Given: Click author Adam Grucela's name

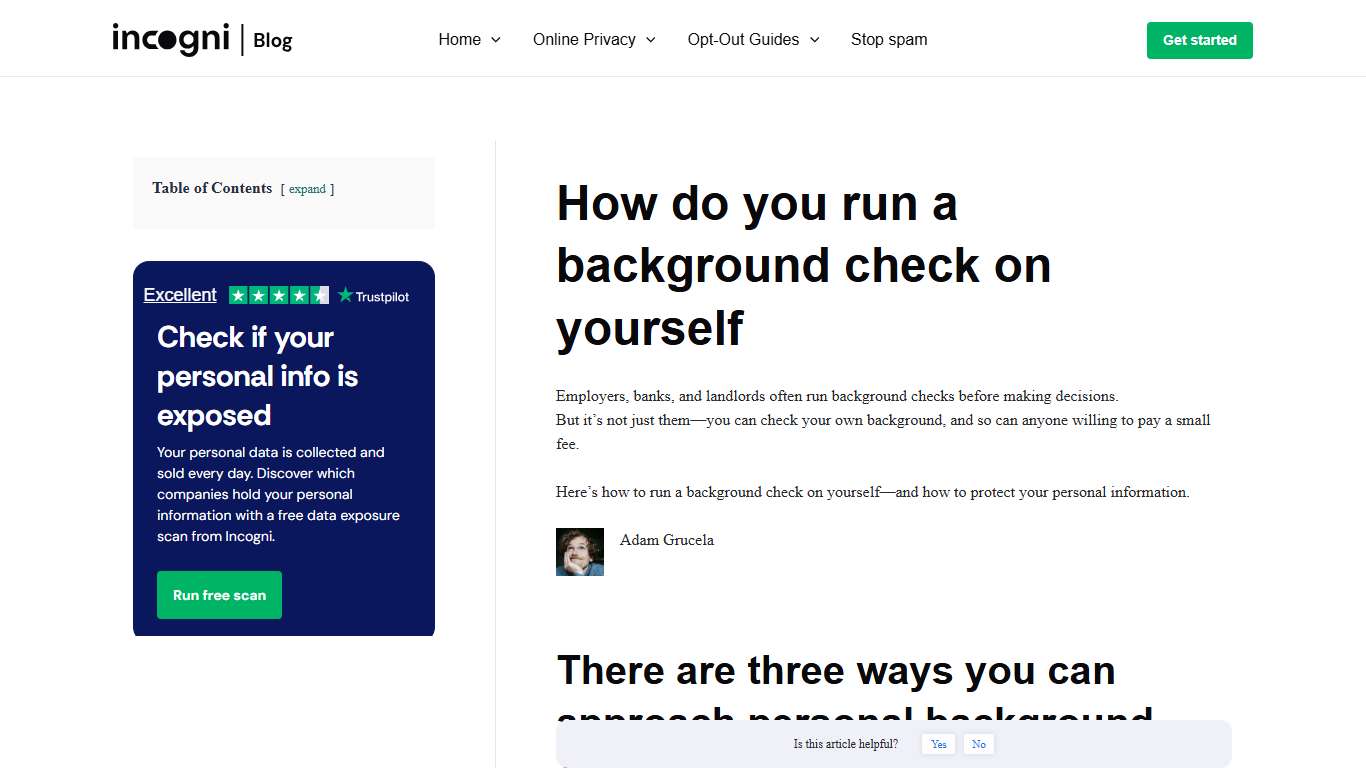Looking at the screenshot, I should [x=667, y=540].
